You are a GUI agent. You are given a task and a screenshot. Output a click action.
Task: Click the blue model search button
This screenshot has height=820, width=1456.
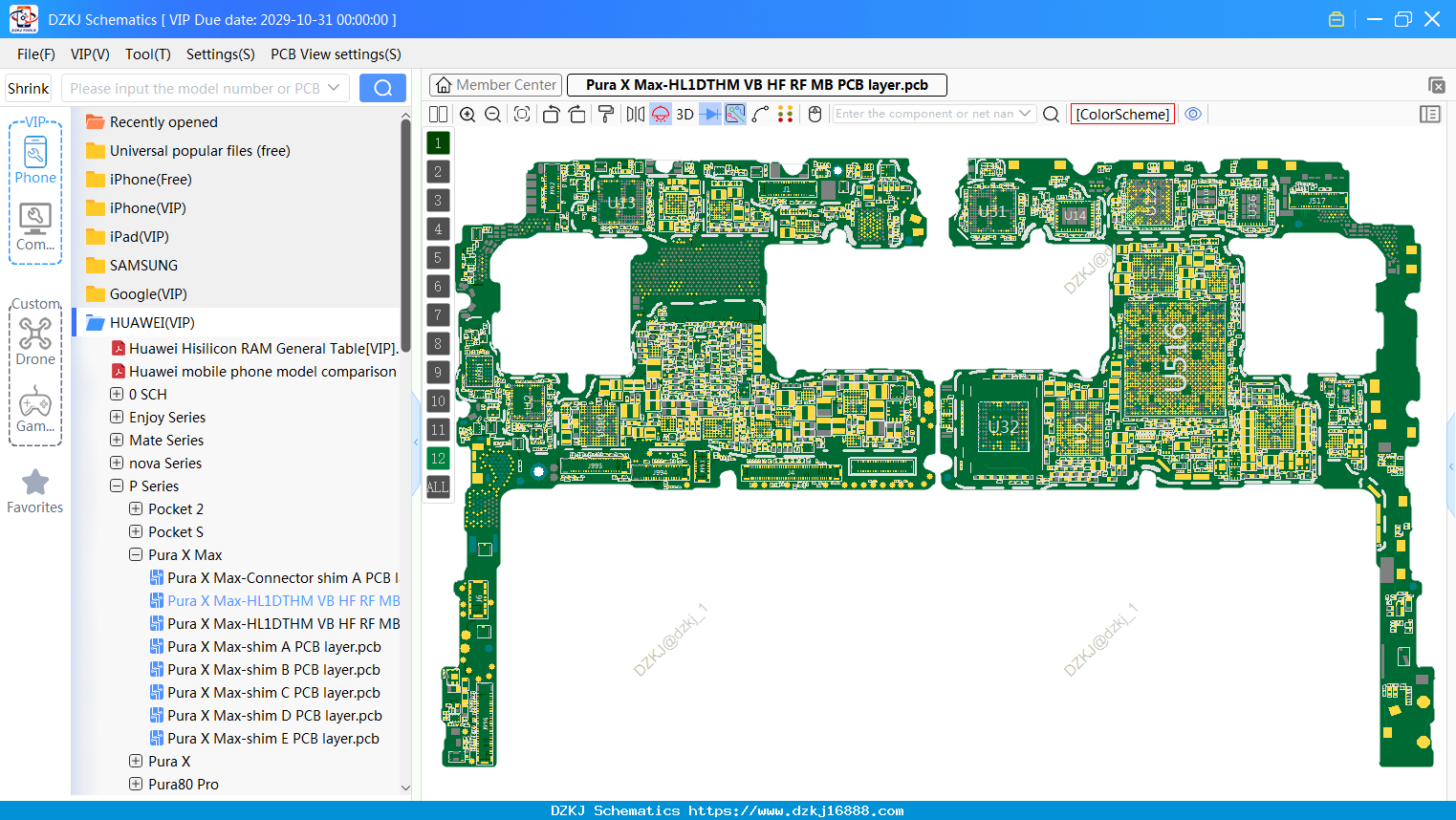click(382, 88)
